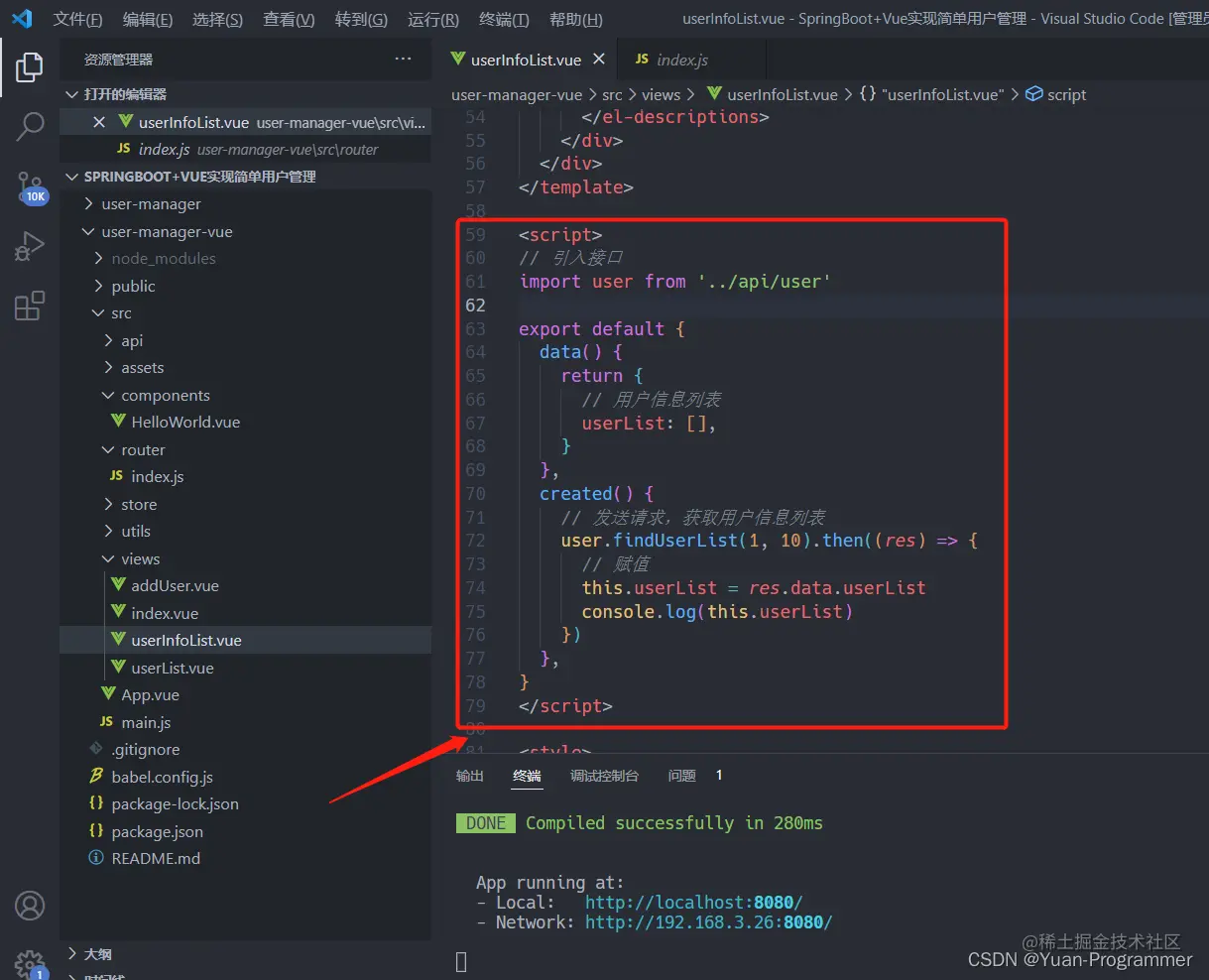Open the Extensions view
This screenshot has height=980, width=1209.
[x=30, y=306]
